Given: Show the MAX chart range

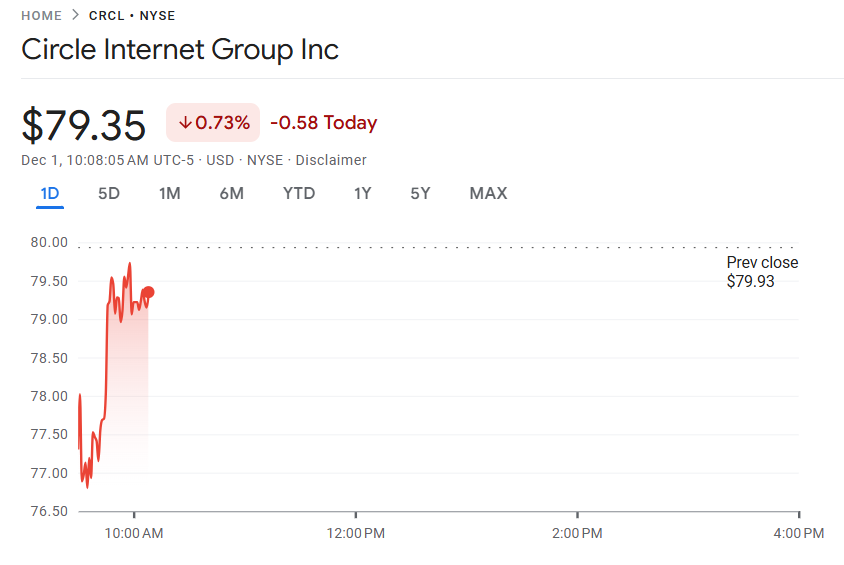Looking at the screenshot, I should 488,193.
